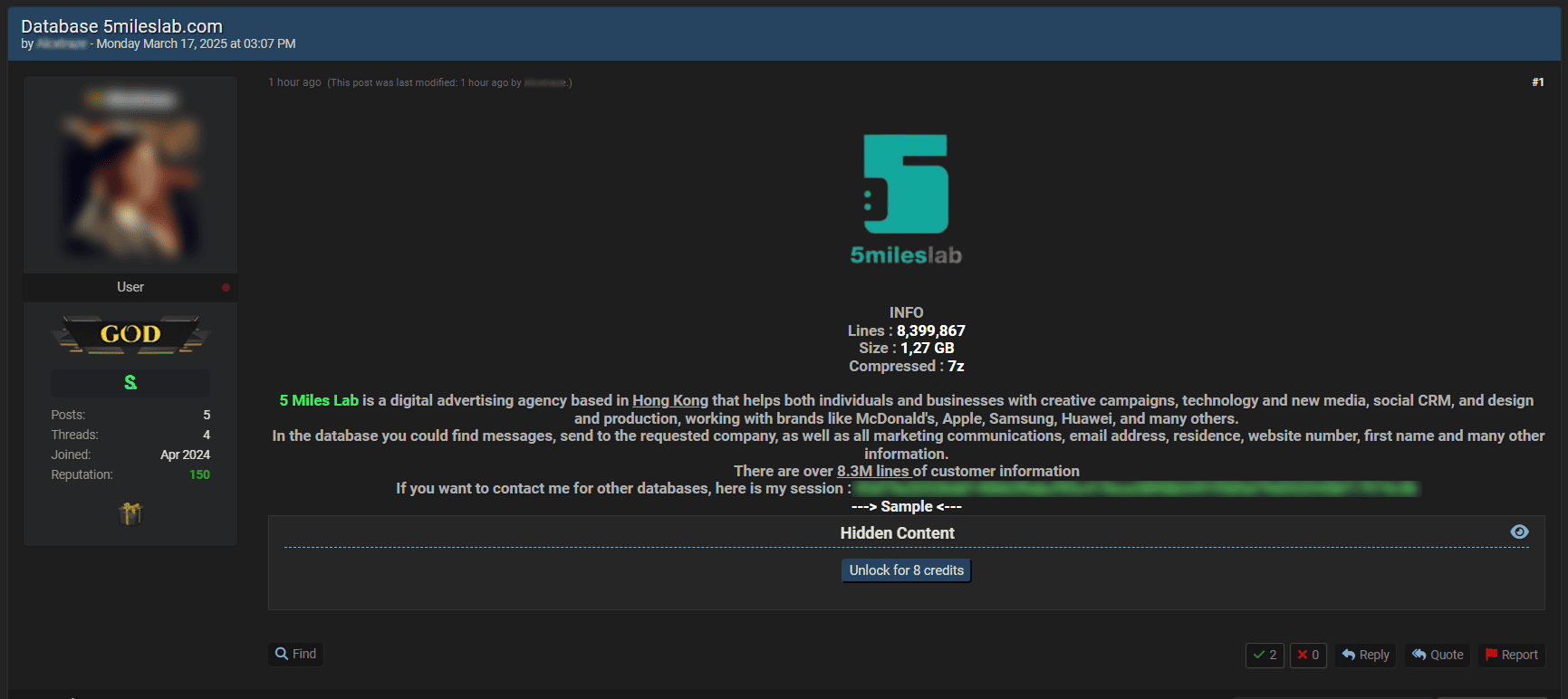Viewport: 1568px width, 699px height.
Task: Click the blurred user avatar image
Action: point(130,187)
